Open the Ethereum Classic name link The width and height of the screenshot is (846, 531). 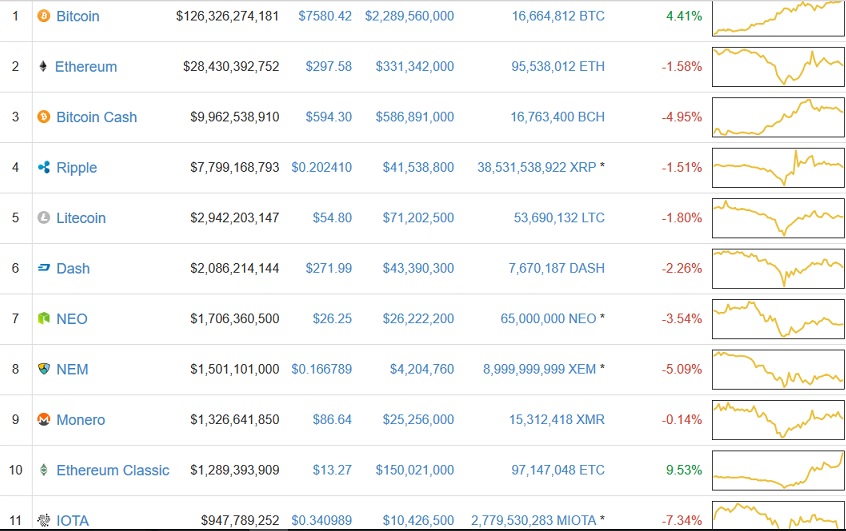(113, 470)
